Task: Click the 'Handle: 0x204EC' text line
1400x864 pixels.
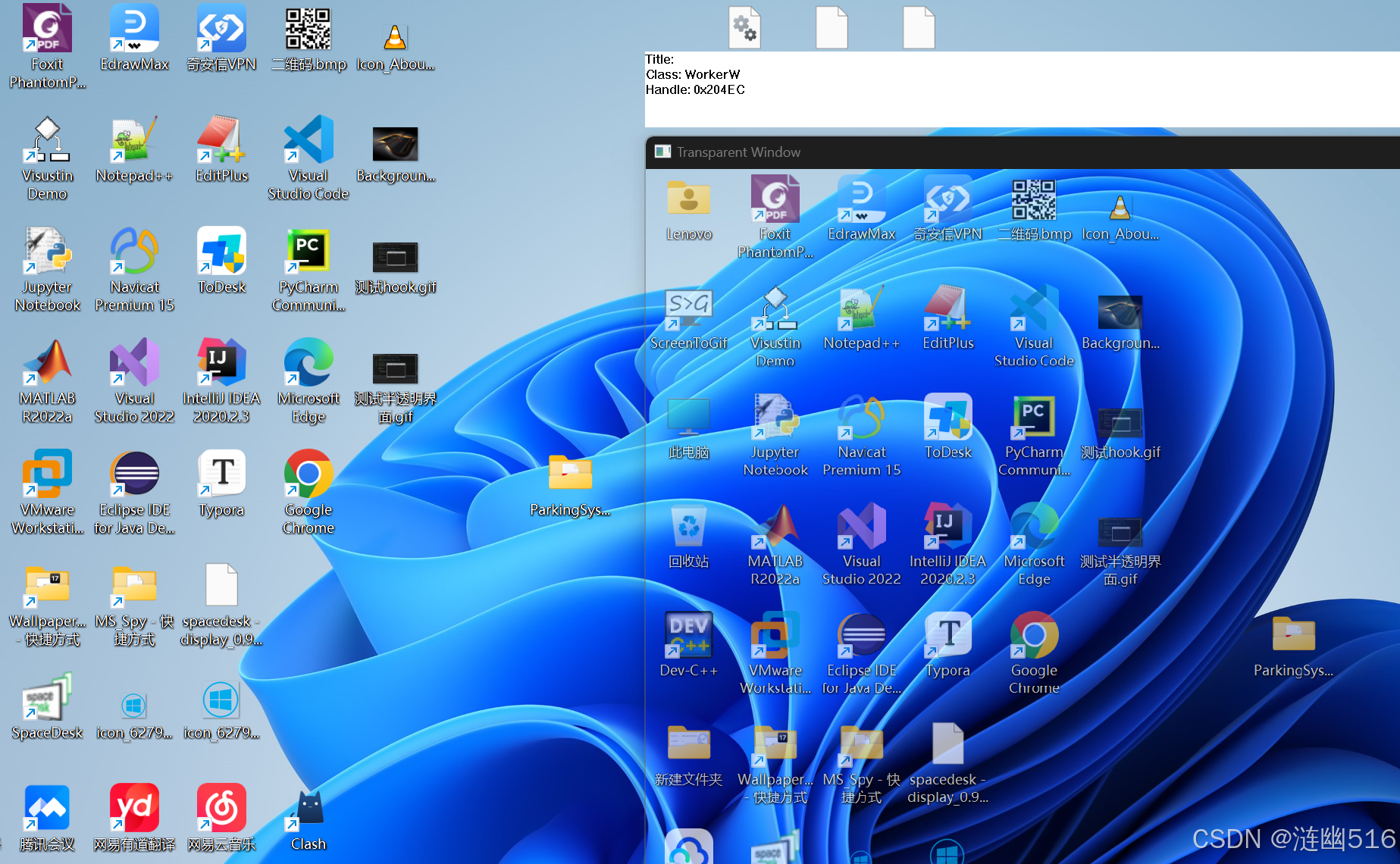Action: tap(695, 89)
